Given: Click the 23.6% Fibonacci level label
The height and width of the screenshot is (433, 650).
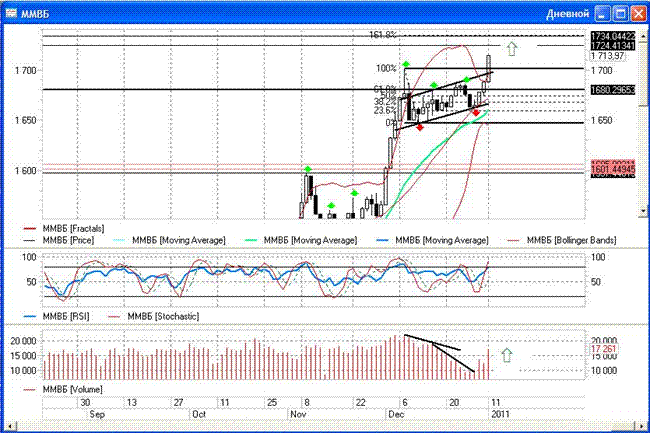Looking at the screenshot, I should (385, 110).
